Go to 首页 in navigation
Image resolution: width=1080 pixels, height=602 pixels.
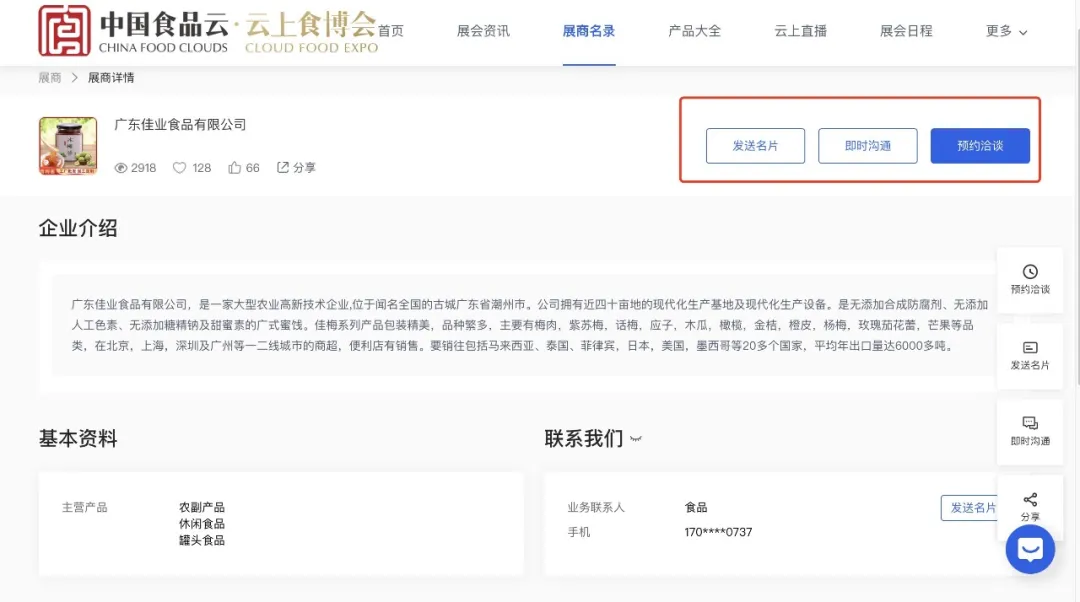click(391, 31)
